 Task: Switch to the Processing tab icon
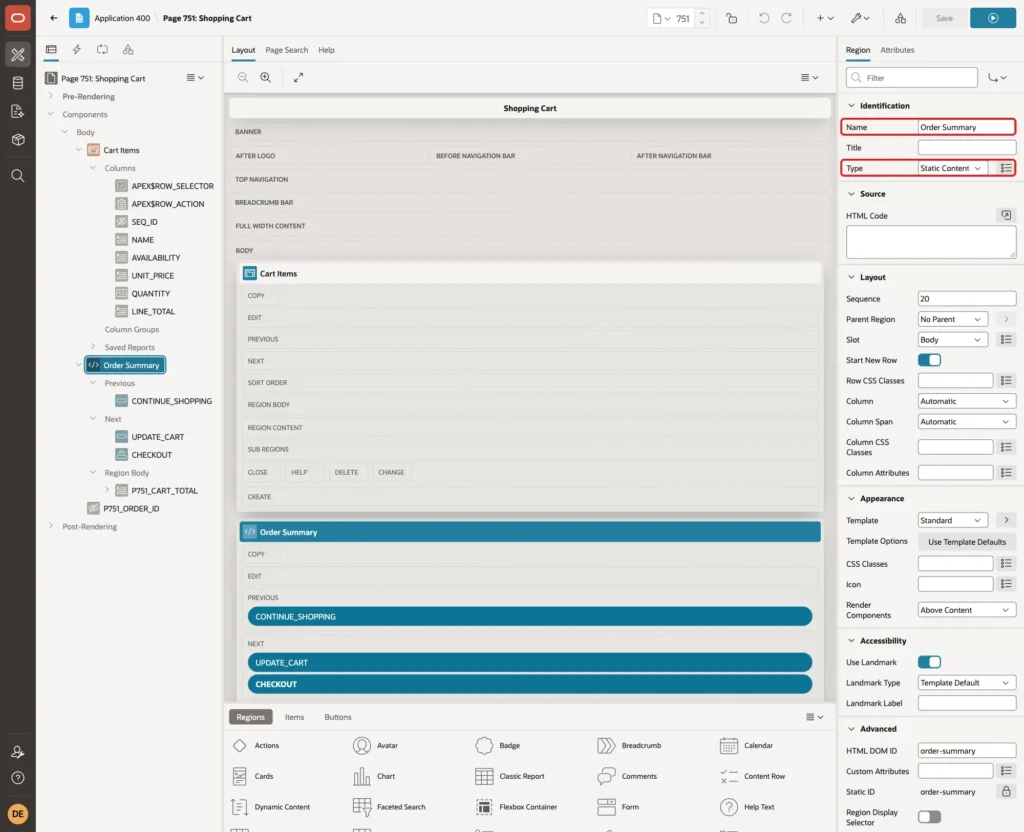tap(103, 50)
